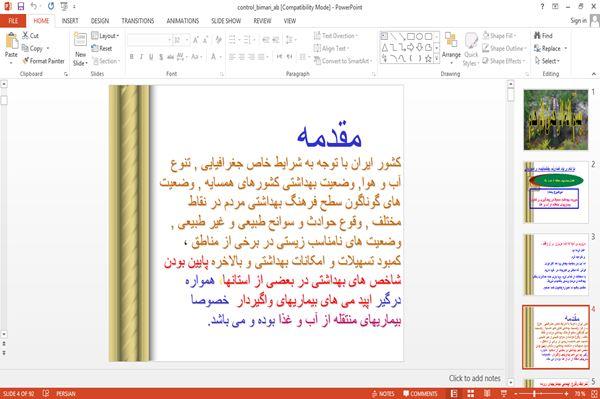Image resolution: width=600 pixels, height=399 pixels.
Task: Toggle the Notes pane in status bar
Action: [x=383, y=393]
